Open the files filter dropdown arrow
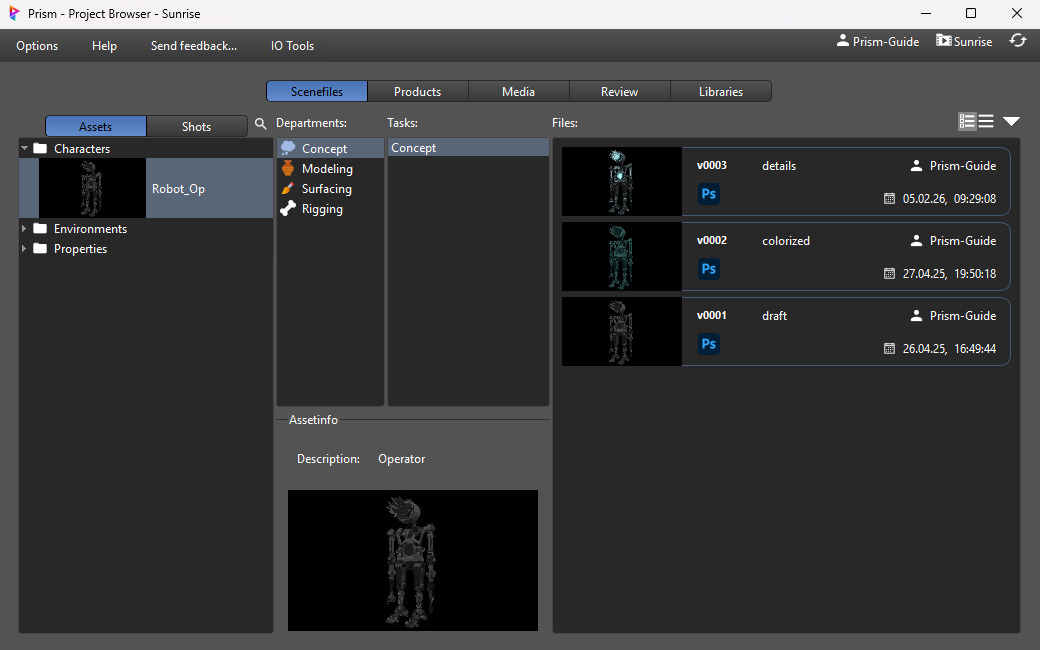 (x=1011, y=121)
